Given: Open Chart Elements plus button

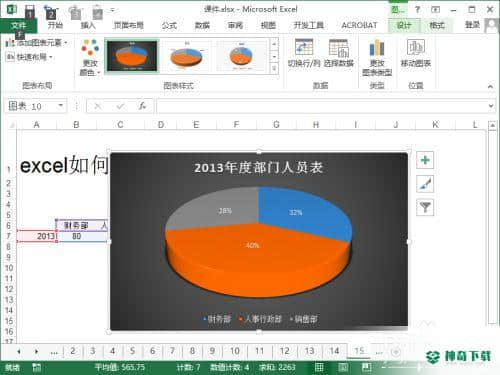Looking at the screenshot, I should (x=425, y=160).
